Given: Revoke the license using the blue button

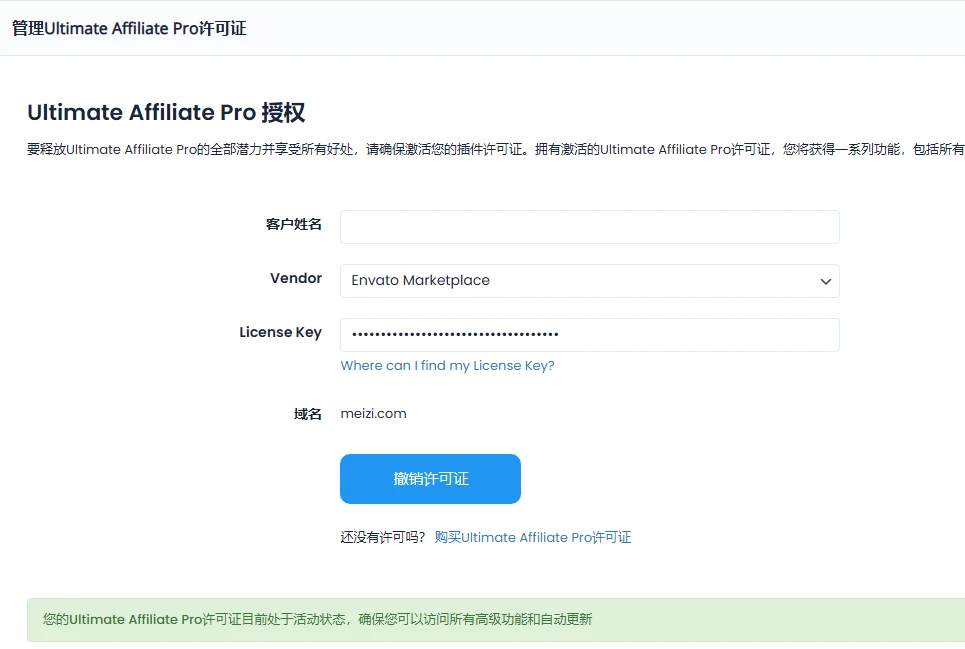Looking at the screenshot, I should pyautogui.click(x=430, y=479).
